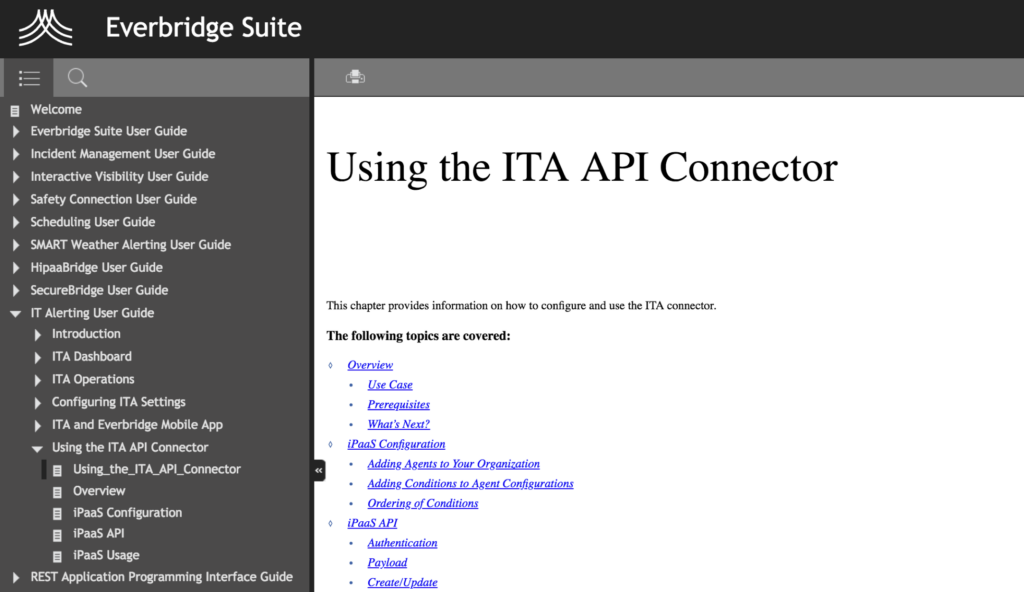Click the page icon beside Using_the_ITA_API_Connector
The image size is (1024, 592).
tap(57, 470)
